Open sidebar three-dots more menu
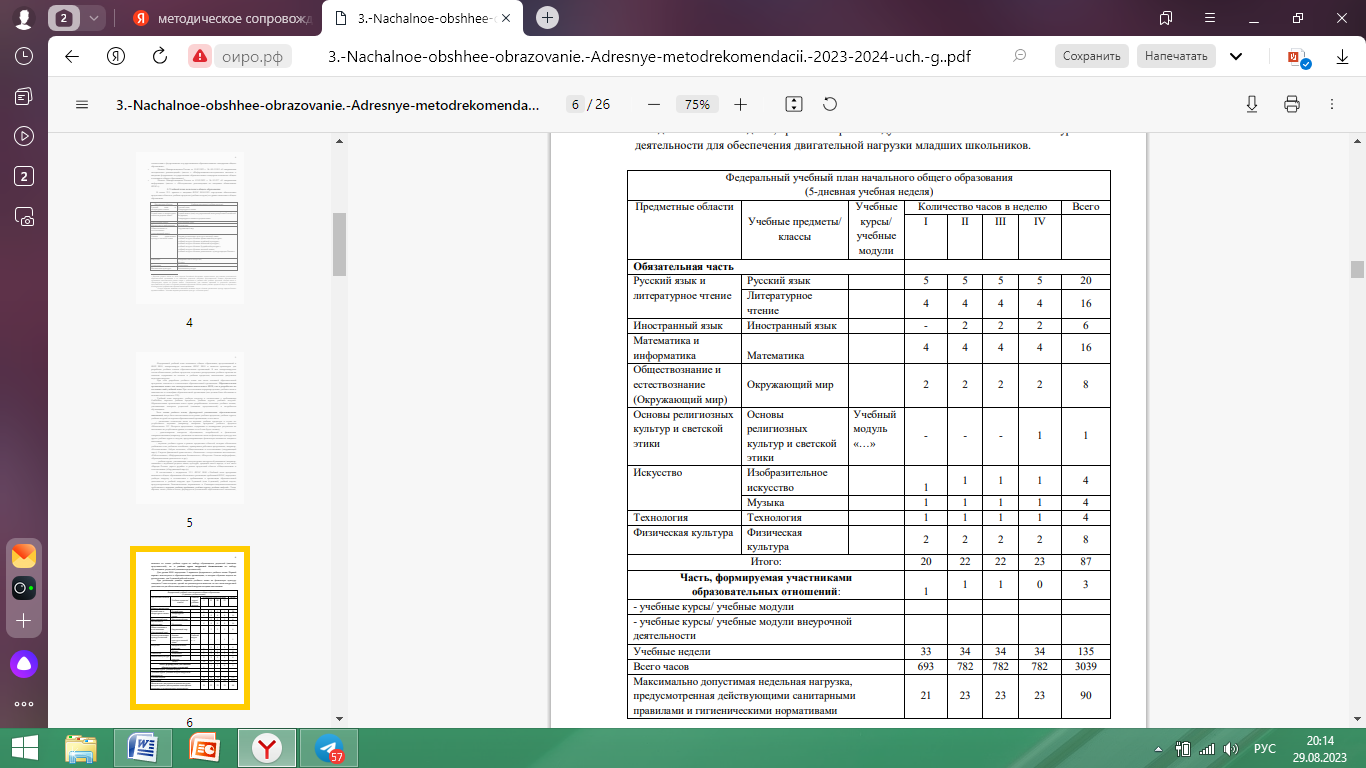1366x768 pixels. pyautogui.click(x=24, y=704)
